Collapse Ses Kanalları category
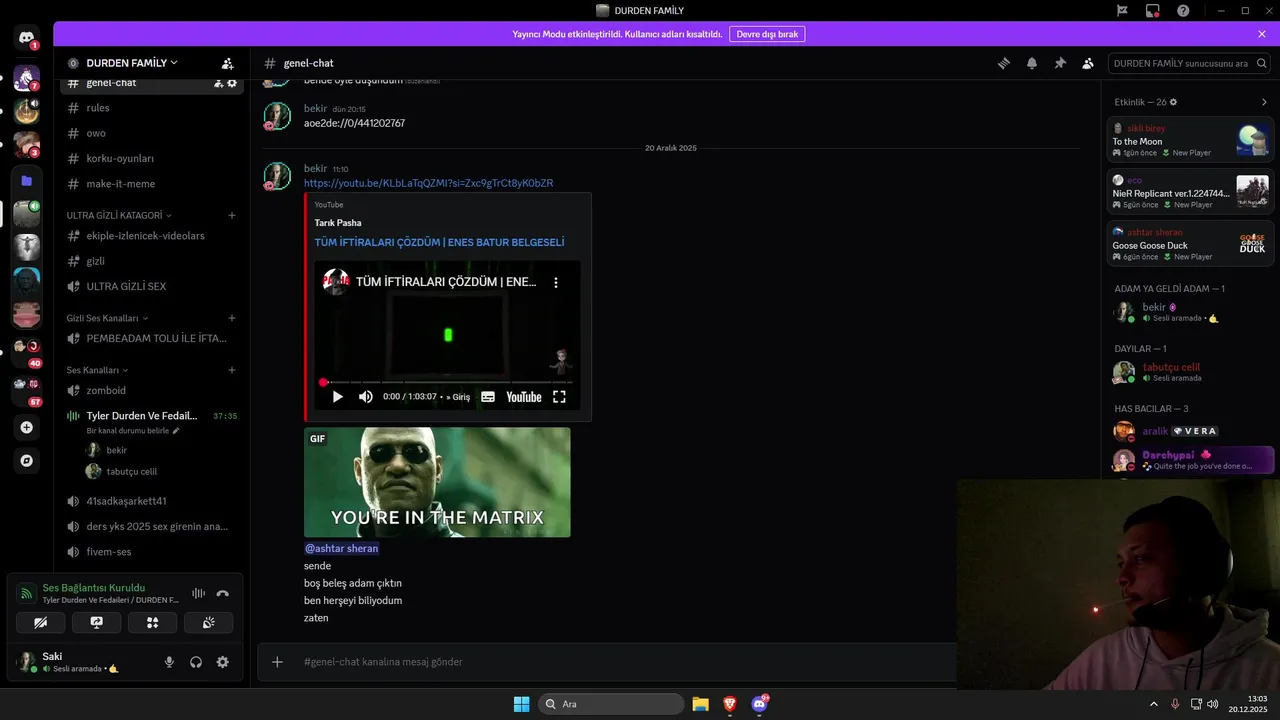This screenshot has height=720, width=1280. 97,370
